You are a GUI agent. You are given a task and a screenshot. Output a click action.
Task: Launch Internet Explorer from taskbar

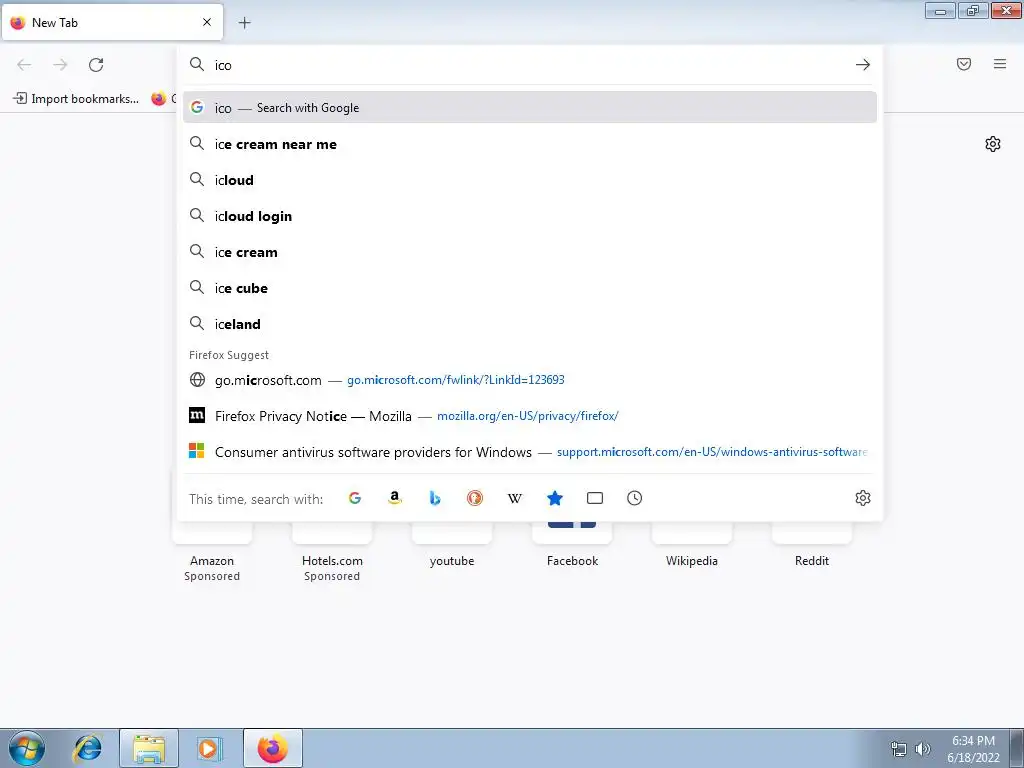88,748
